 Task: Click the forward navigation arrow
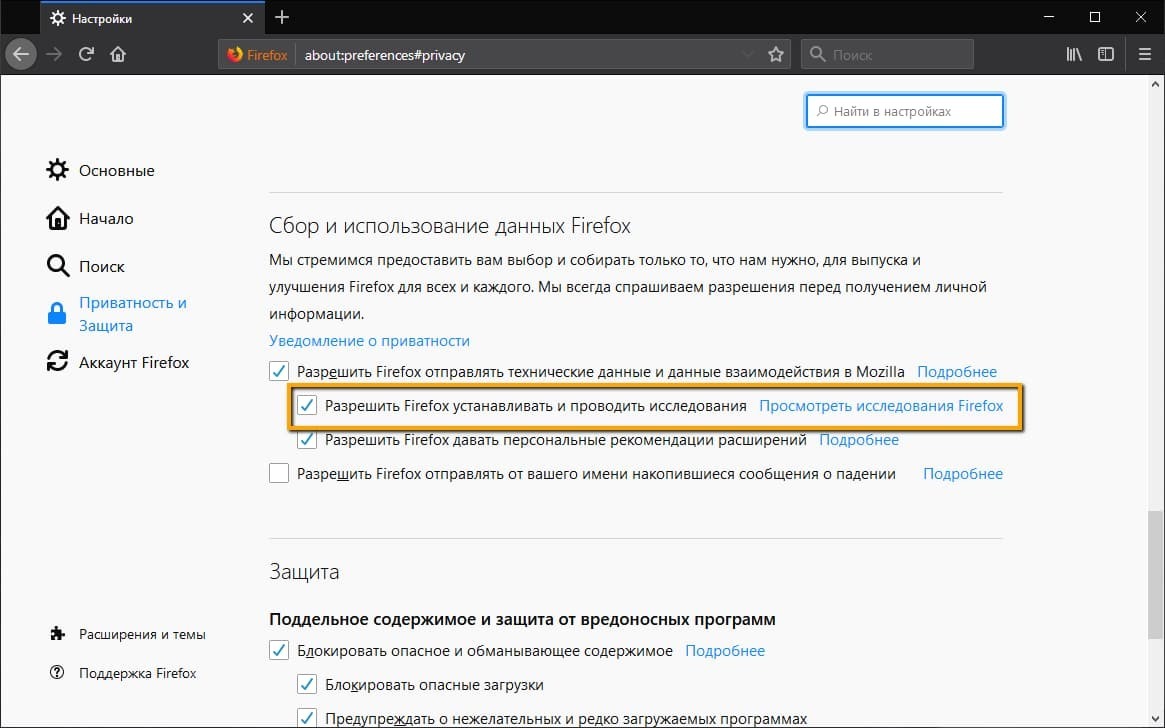54,54
